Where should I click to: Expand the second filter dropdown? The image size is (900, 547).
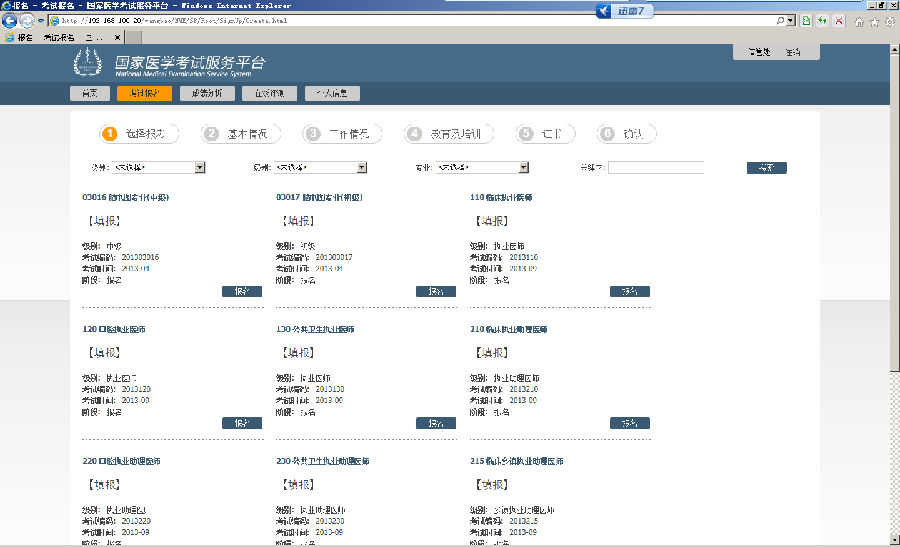pos(320,168)
